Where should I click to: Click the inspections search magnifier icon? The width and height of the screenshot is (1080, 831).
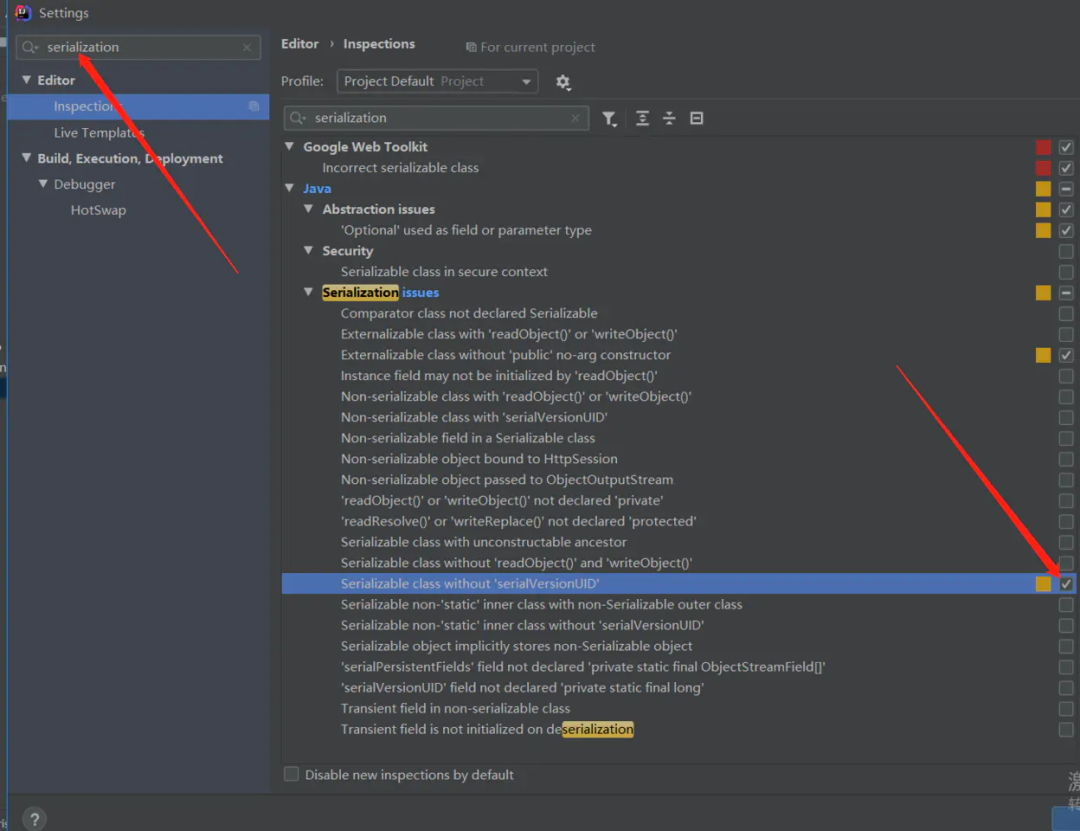coord(298,119)
